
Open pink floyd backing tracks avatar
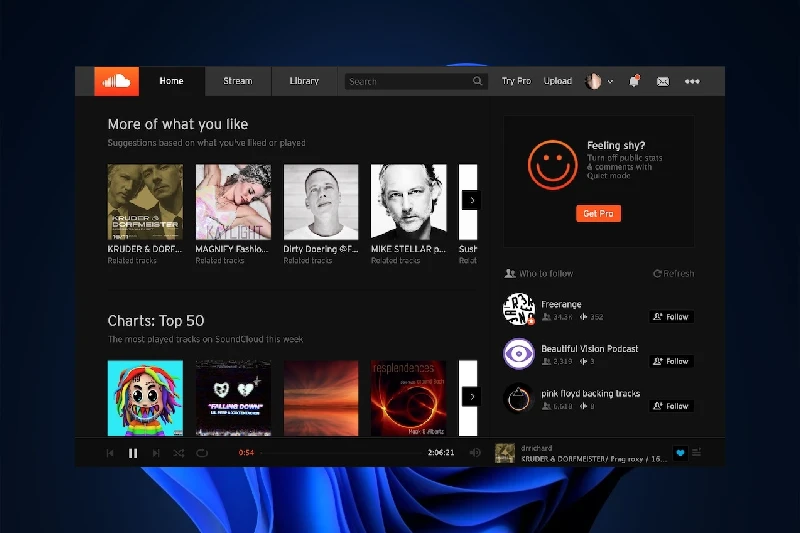[519, 398]
